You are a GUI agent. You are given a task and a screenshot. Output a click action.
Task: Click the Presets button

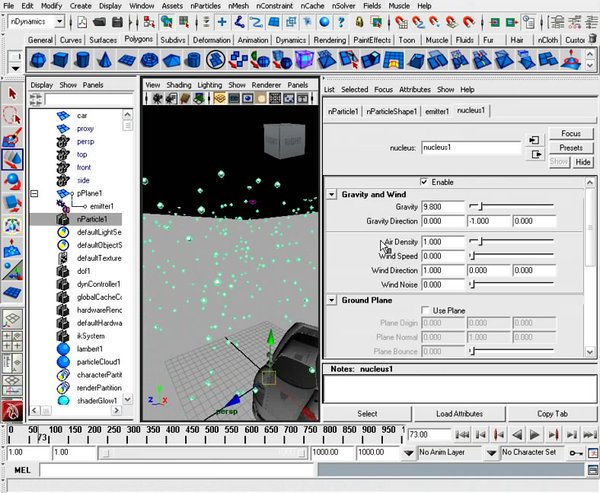pyautogui.click(x=571, y=147)
